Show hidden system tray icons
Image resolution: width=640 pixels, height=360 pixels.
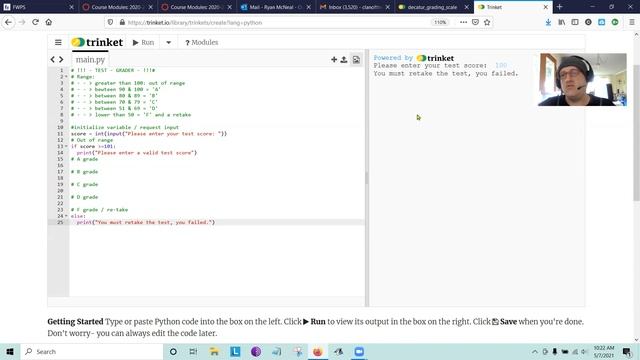point(535,351)
